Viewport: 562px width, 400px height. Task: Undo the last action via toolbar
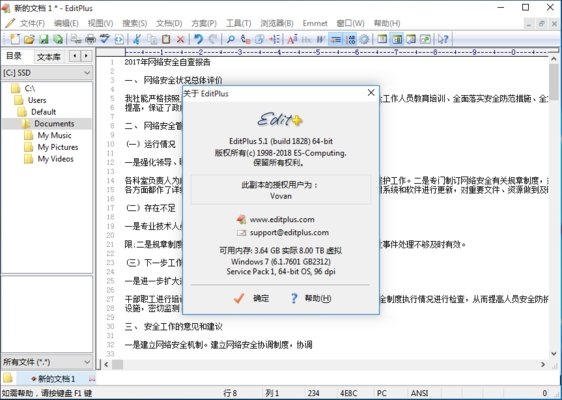point(198,39)
